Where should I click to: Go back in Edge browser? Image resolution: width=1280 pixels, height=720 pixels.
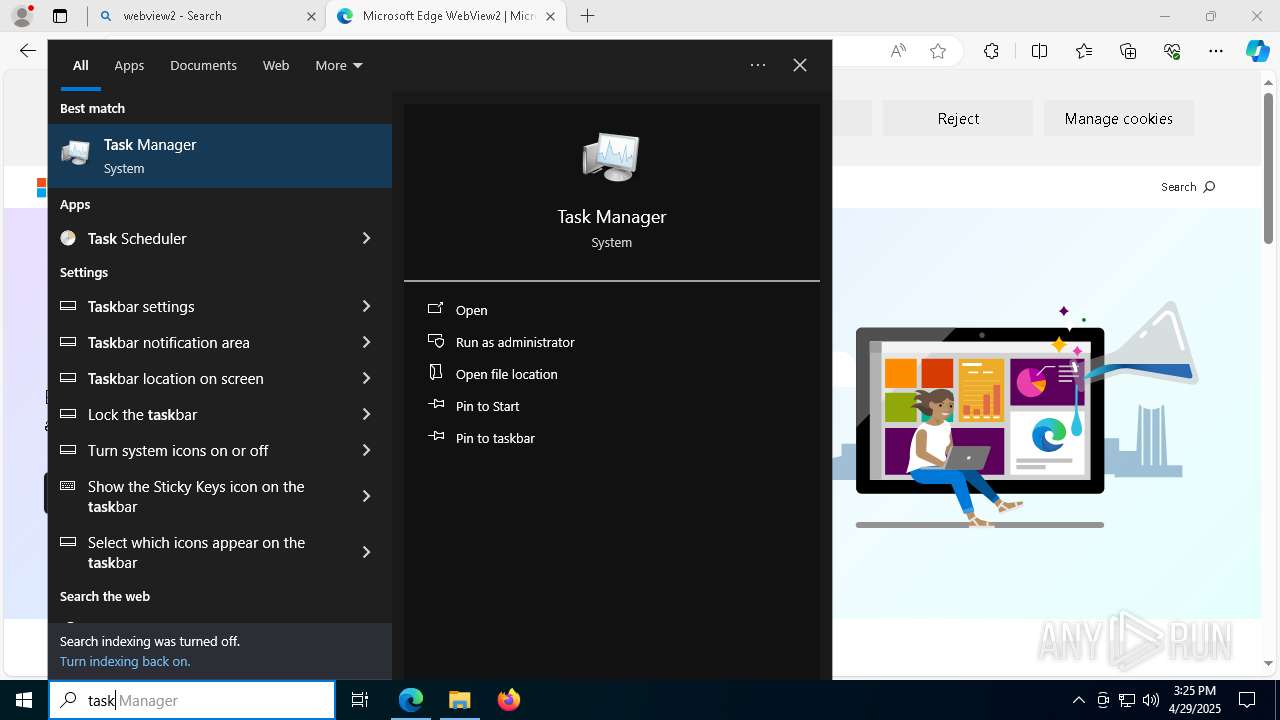[27, 51]
